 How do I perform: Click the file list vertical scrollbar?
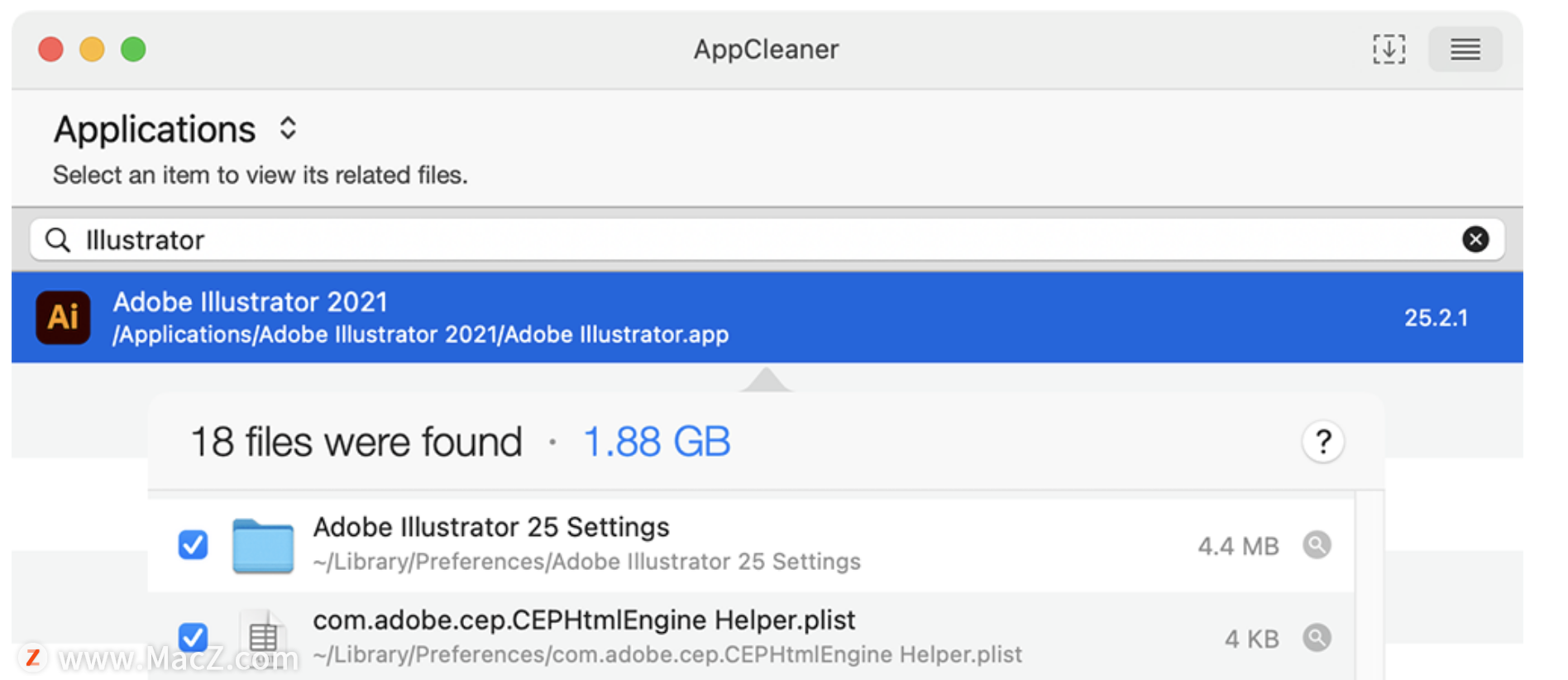click(1370, 585)
